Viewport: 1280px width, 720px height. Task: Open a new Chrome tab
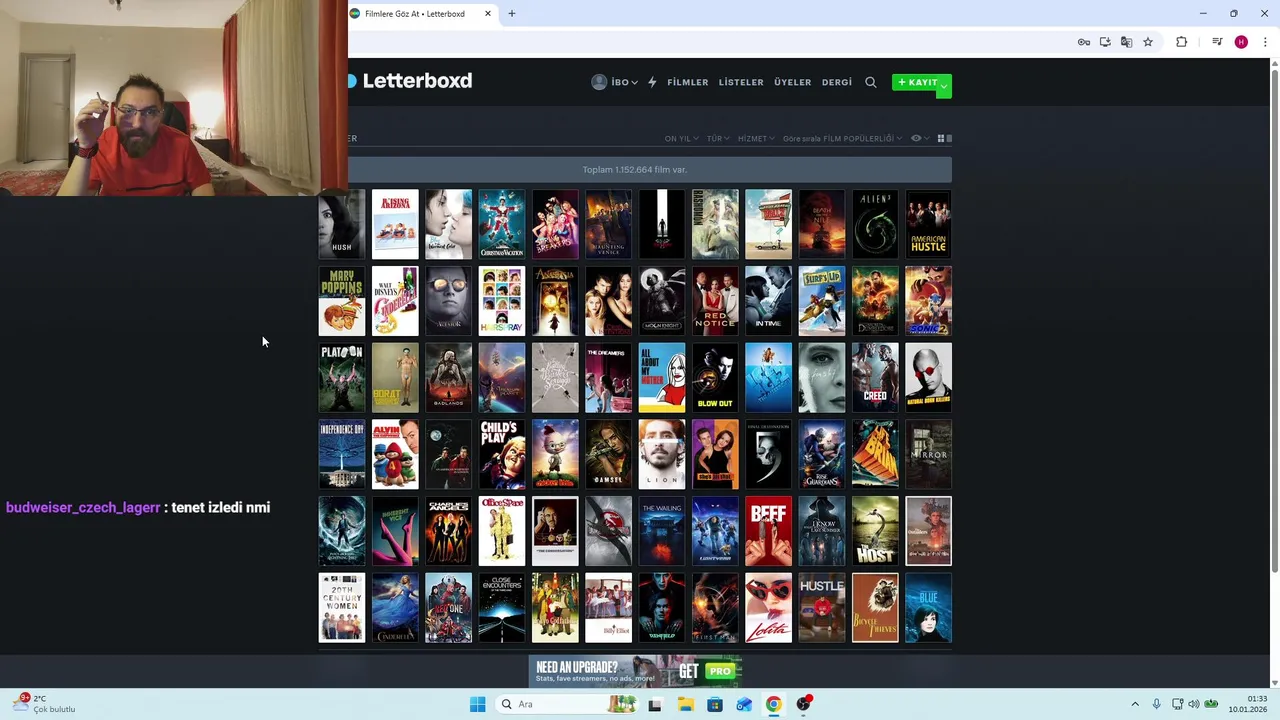(x=512, y=14)
